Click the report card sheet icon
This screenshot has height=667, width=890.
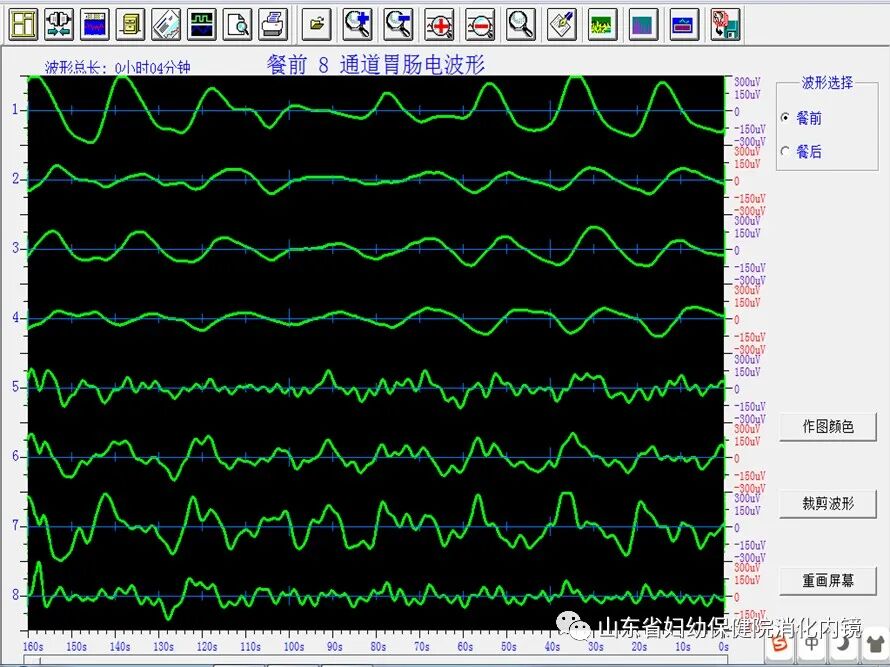coord(166,24)
